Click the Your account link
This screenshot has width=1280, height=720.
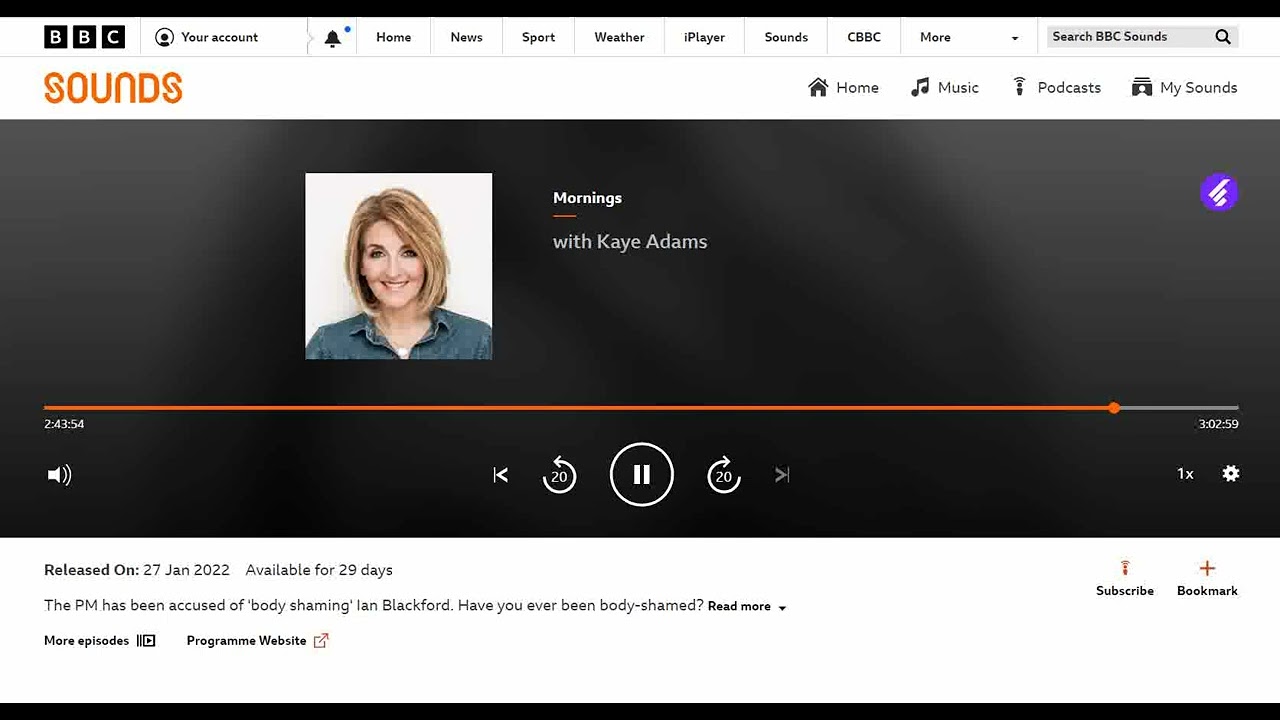tap(219, 37)
